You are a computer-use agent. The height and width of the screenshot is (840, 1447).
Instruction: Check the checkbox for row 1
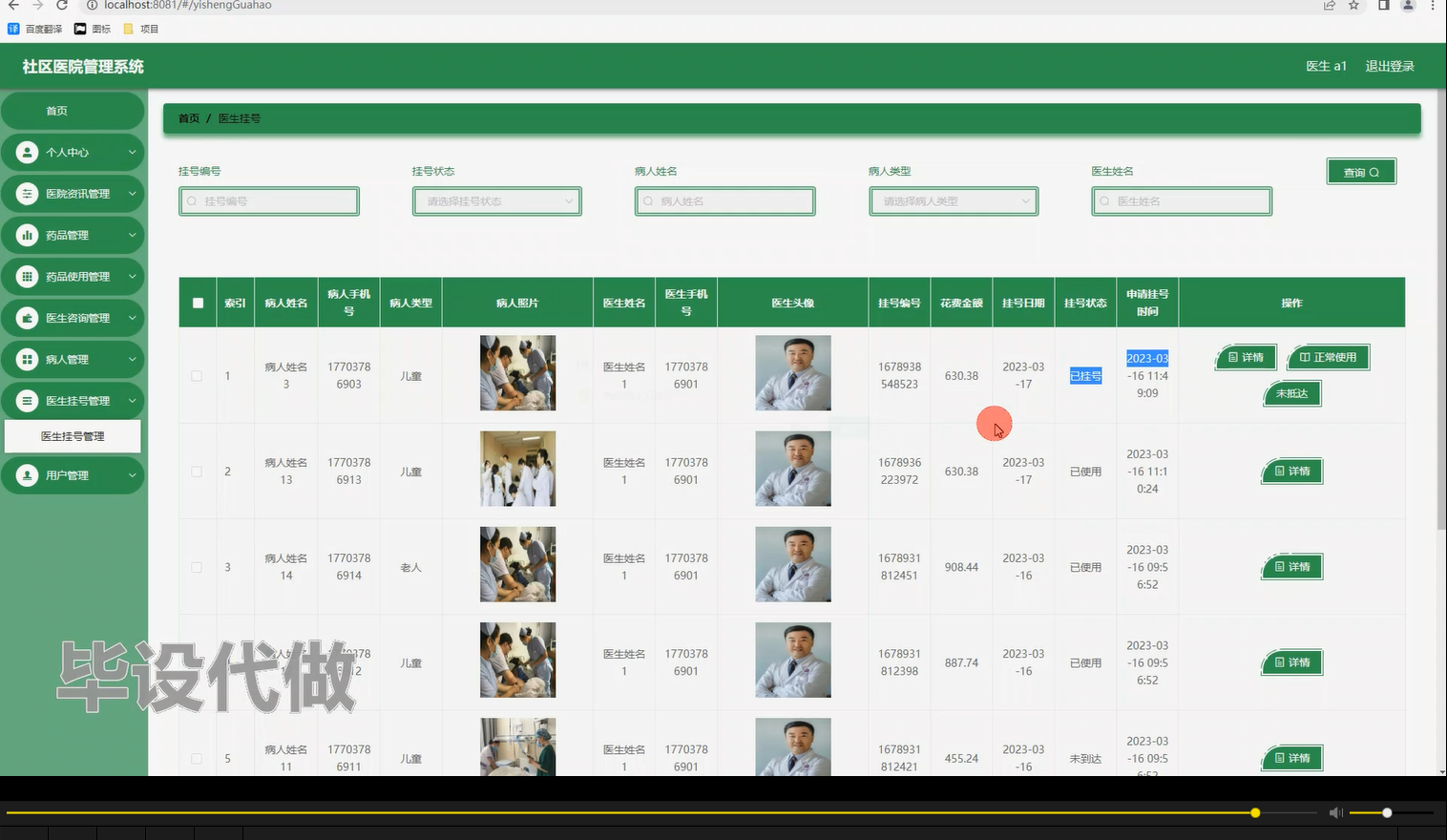point(197,376)
